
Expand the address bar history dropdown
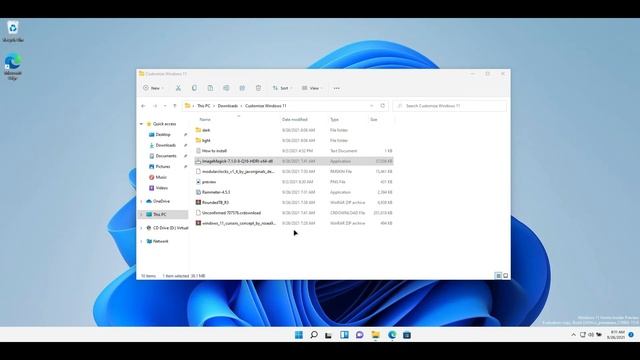(x=371, y=106)
